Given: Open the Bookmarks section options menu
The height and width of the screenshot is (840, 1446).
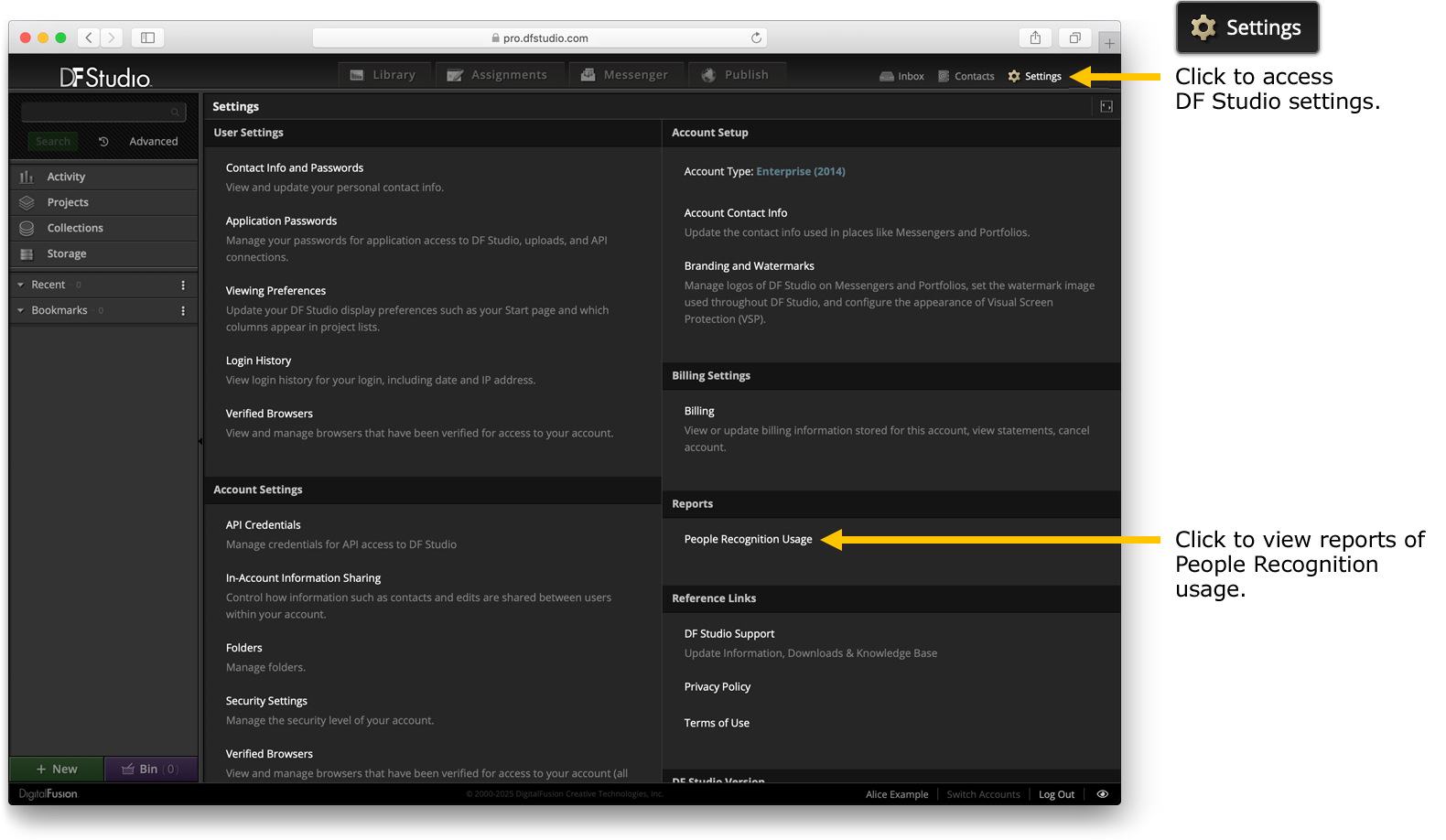Looking at the screenshot, I should click(x=183, y=310).
